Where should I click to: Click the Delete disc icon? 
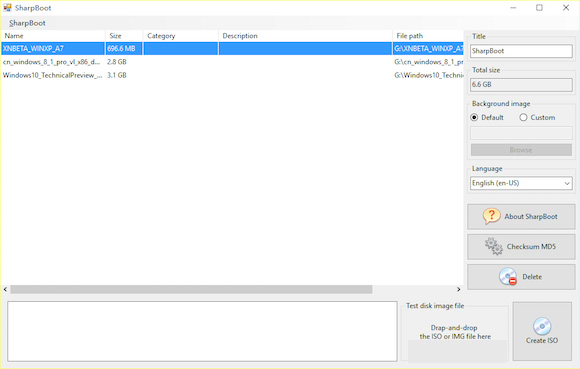point(508,277)
